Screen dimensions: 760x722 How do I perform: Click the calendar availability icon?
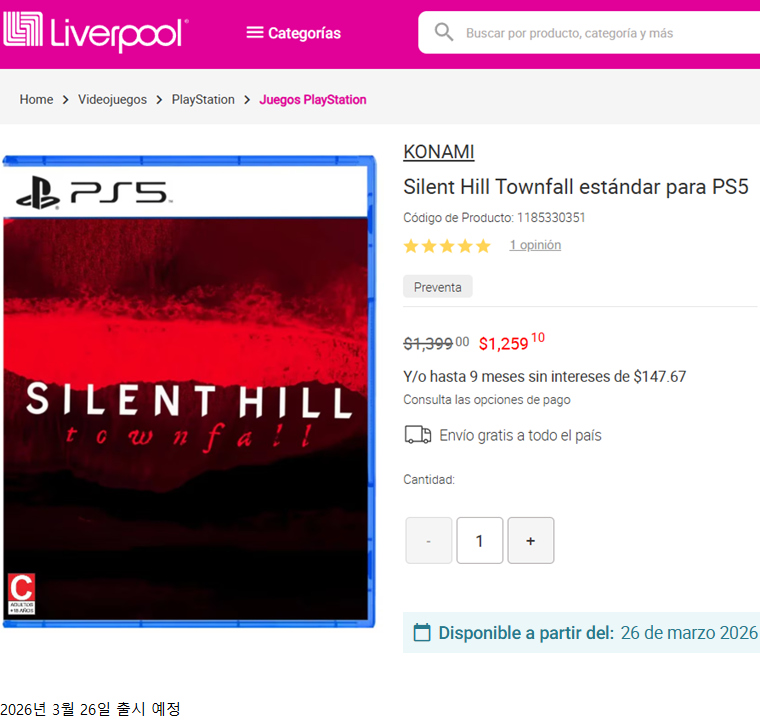coord(422,632)
